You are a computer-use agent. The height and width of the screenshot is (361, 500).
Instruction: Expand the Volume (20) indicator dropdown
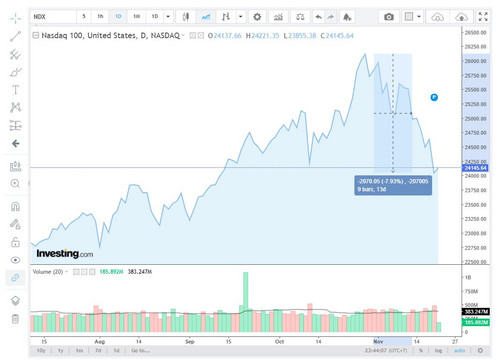pyautogui.click(x=66, y=272)
